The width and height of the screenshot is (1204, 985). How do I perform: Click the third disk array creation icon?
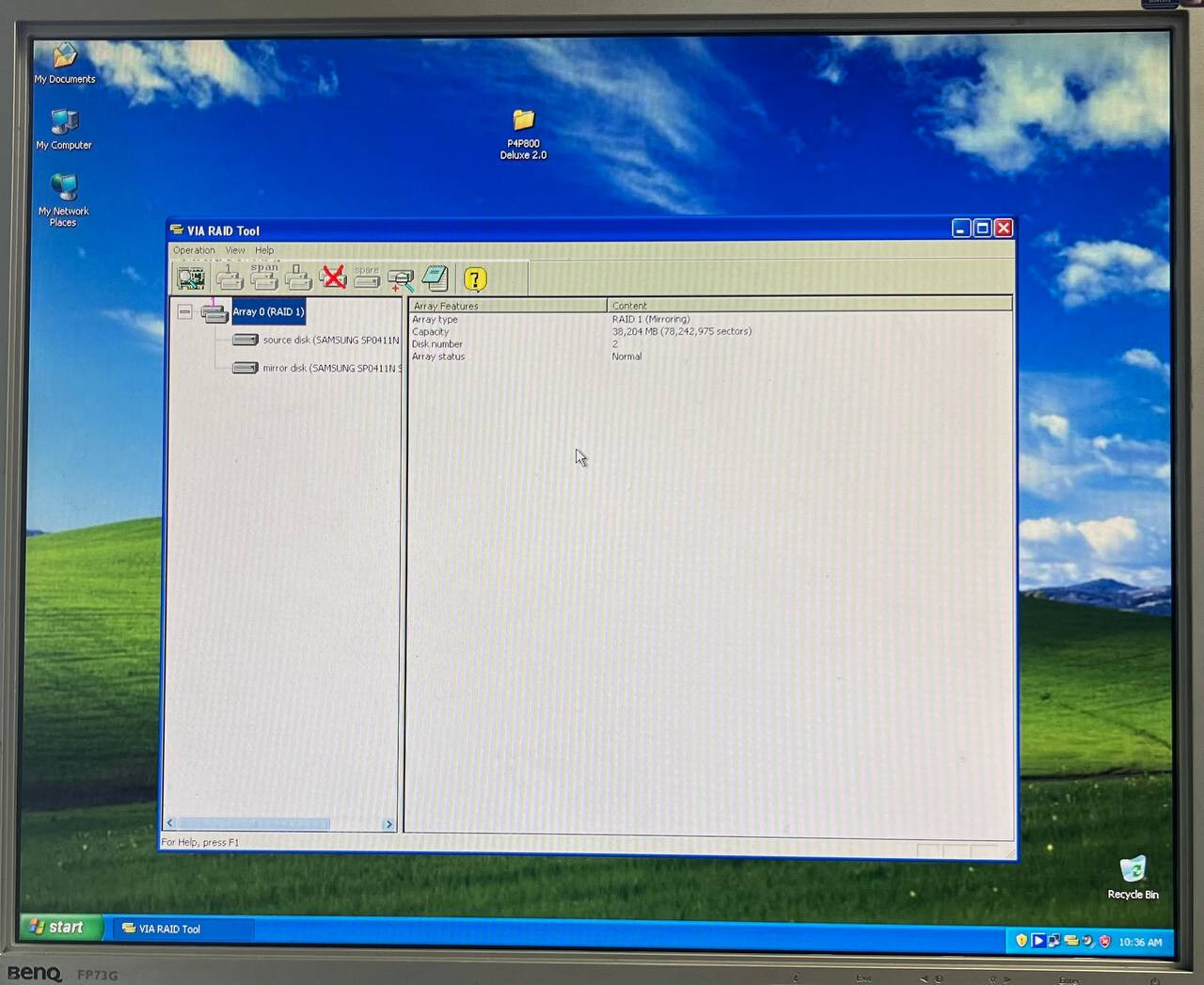298,278
